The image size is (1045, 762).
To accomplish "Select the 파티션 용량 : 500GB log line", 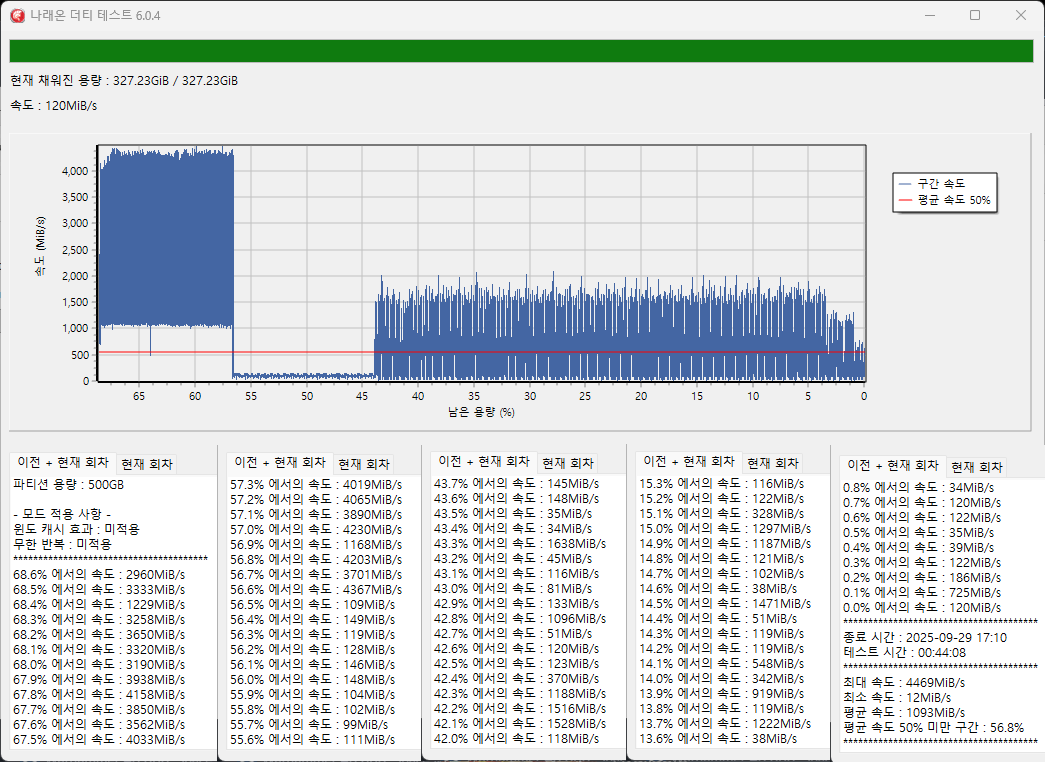I will point(68,484).
